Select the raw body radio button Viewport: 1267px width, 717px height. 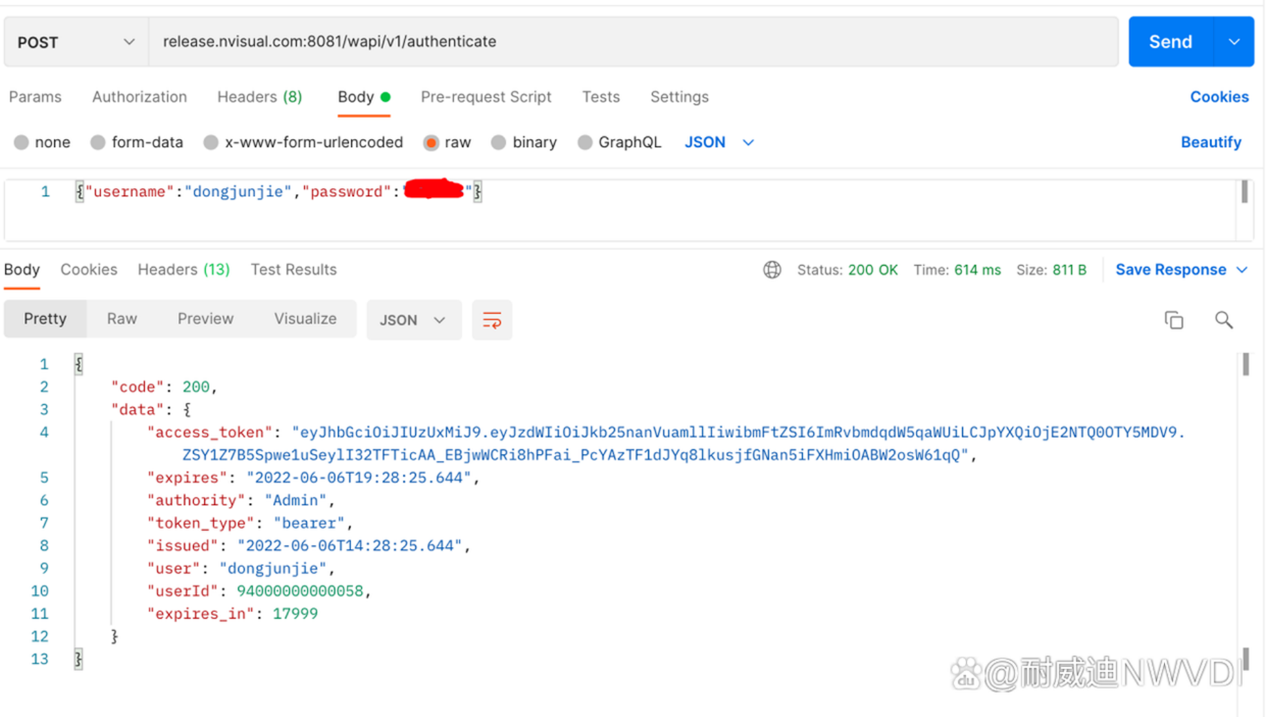(431, 143)
